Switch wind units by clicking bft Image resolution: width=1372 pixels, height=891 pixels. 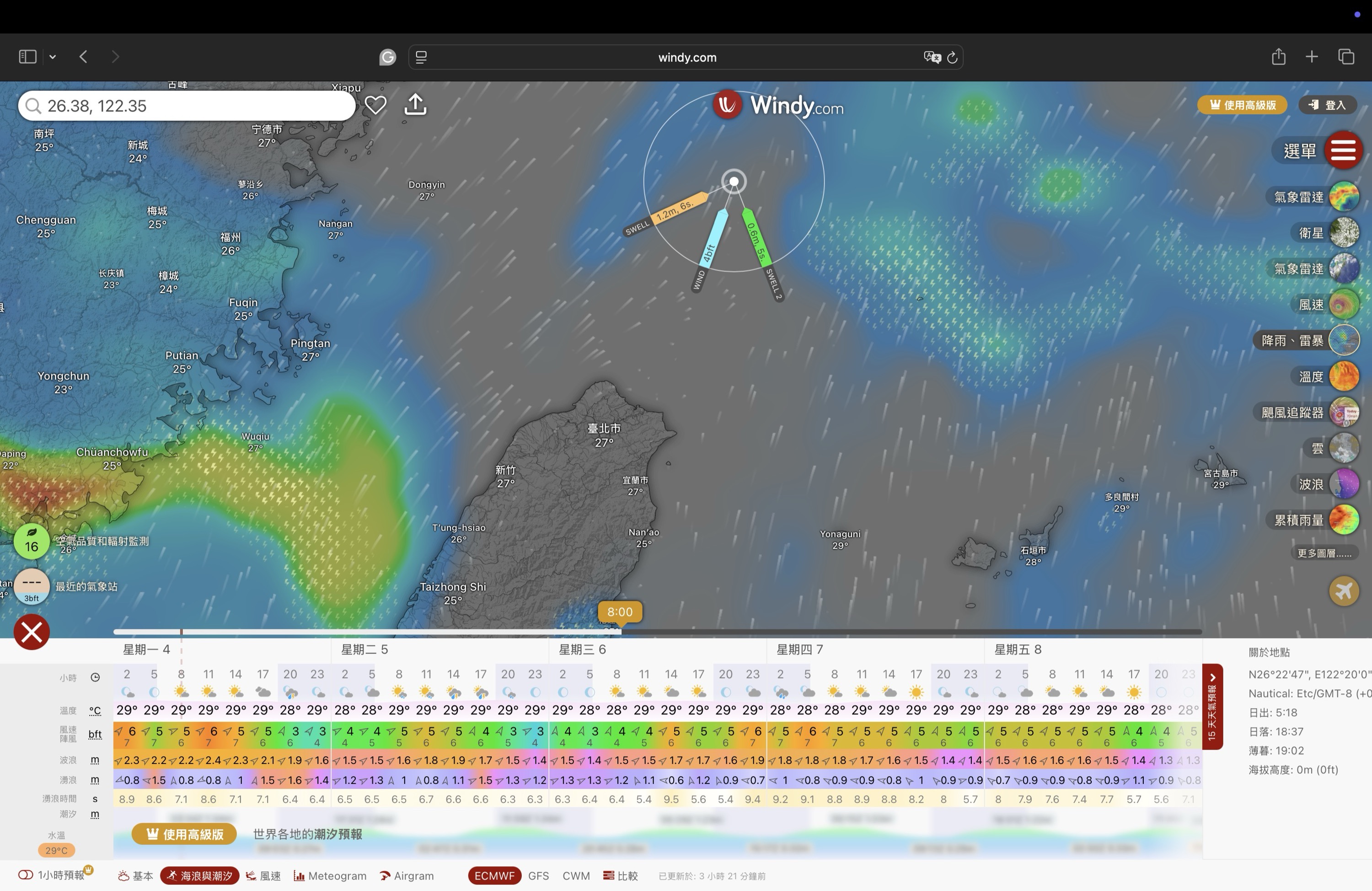95,734
